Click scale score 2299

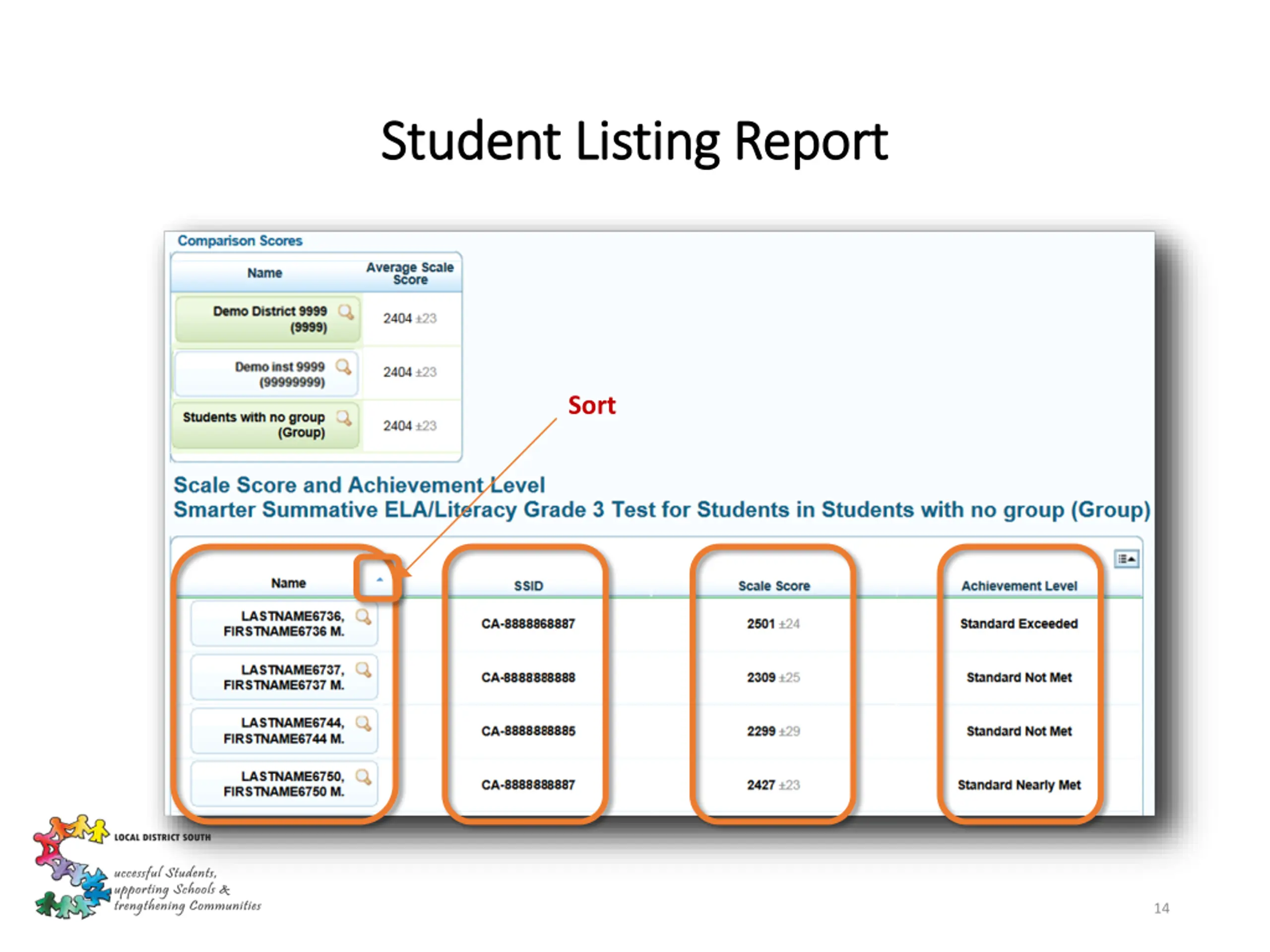[x=761, y=731]
